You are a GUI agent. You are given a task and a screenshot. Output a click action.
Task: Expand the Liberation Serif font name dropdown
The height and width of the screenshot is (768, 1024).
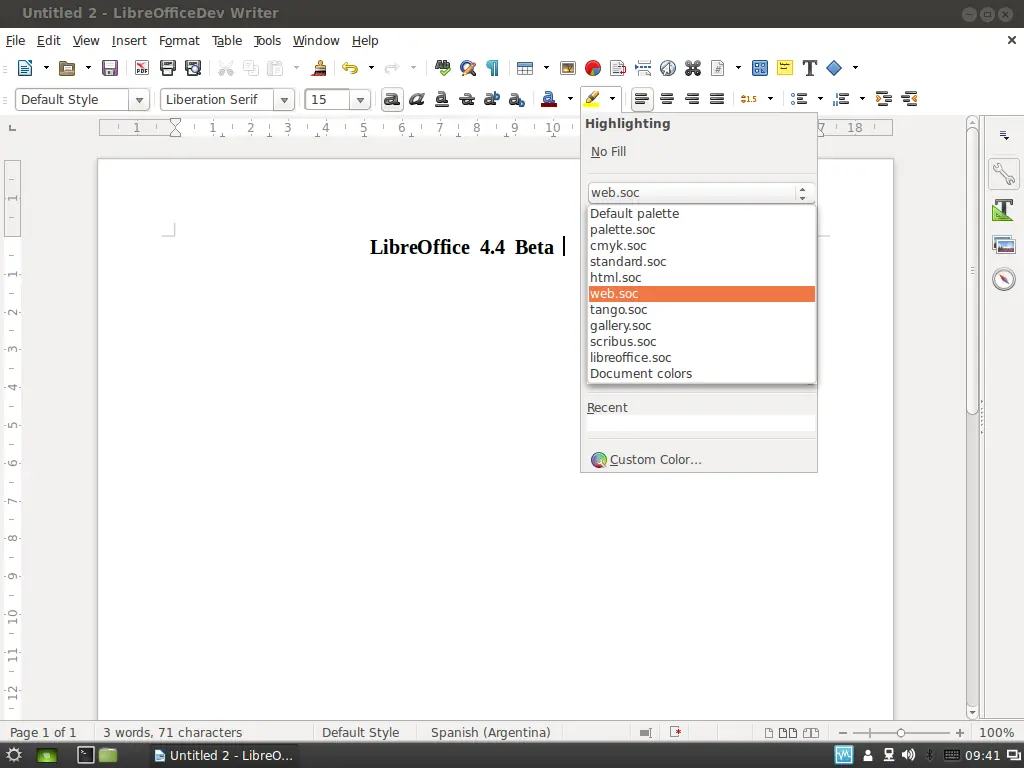(283, 100)
